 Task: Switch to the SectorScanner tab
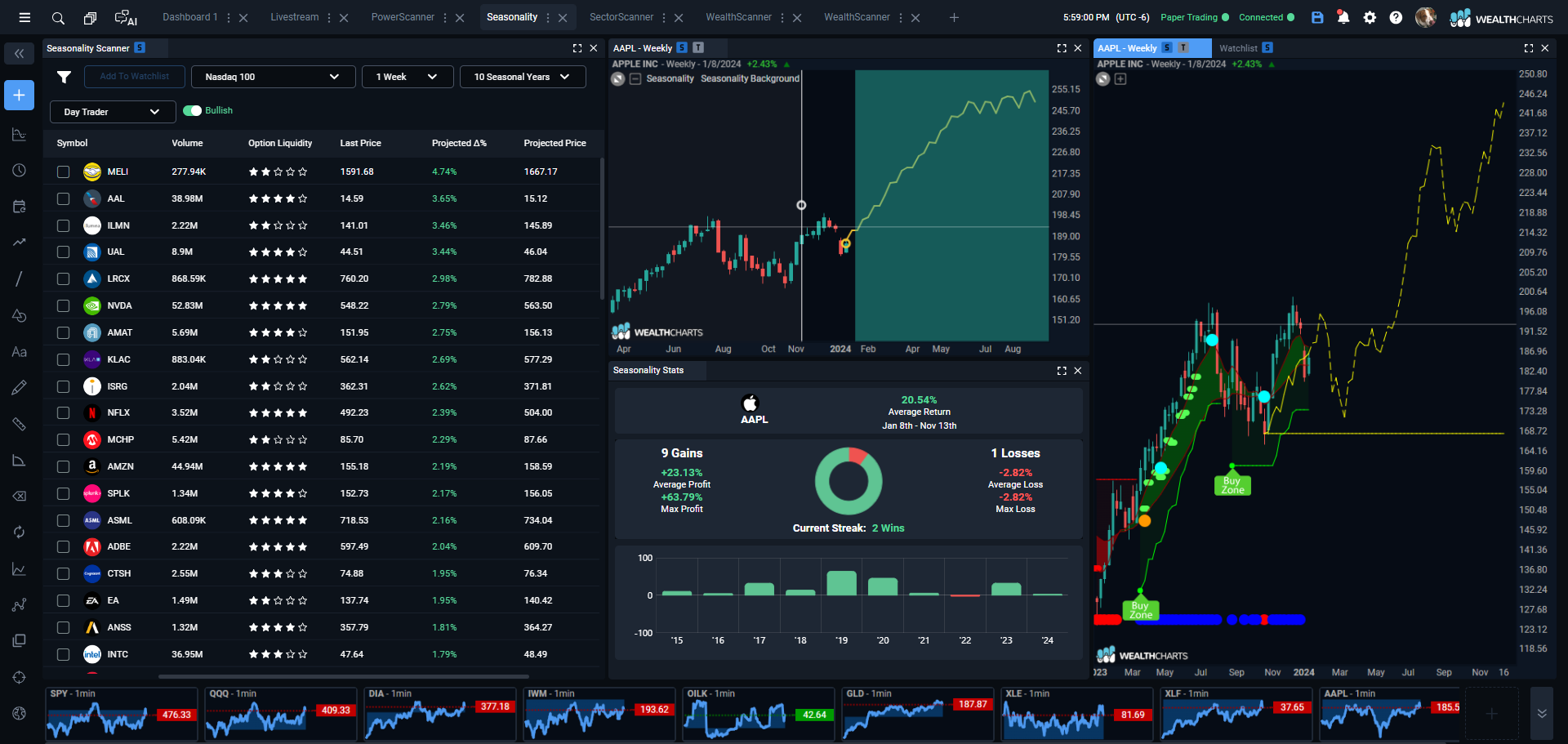(x=621, y=17)
